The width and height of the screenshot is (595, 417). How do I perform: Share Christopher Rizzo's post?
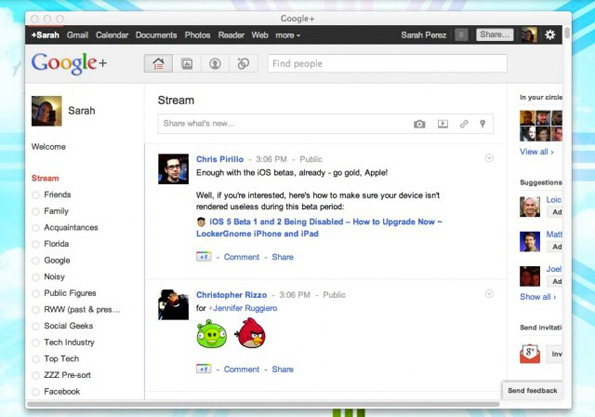point(283,369)
